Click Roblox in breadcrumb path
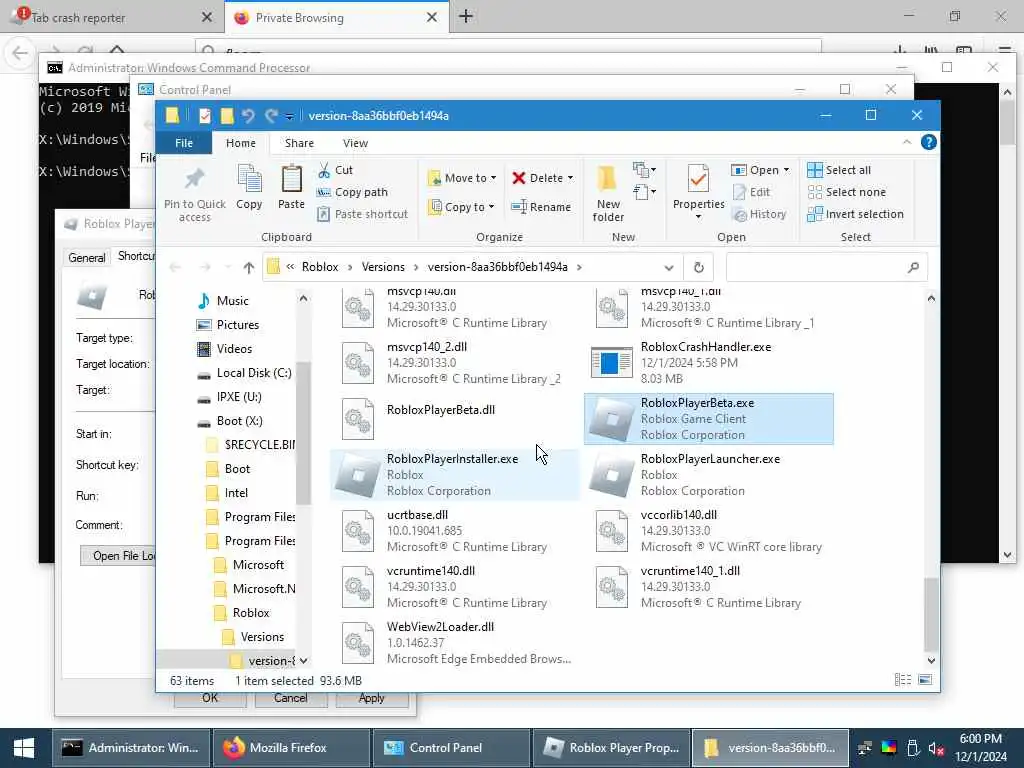Image resolution: width=1024 pixels, height=768 pixels. pos(320,267)
